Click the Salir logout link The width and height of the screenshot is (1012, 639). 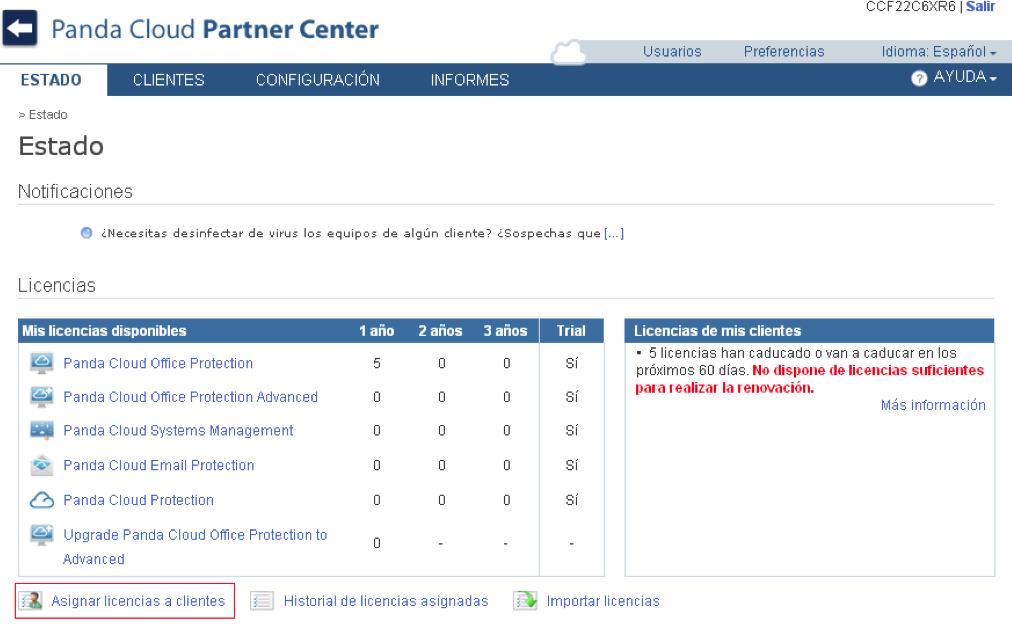point(980,6)
